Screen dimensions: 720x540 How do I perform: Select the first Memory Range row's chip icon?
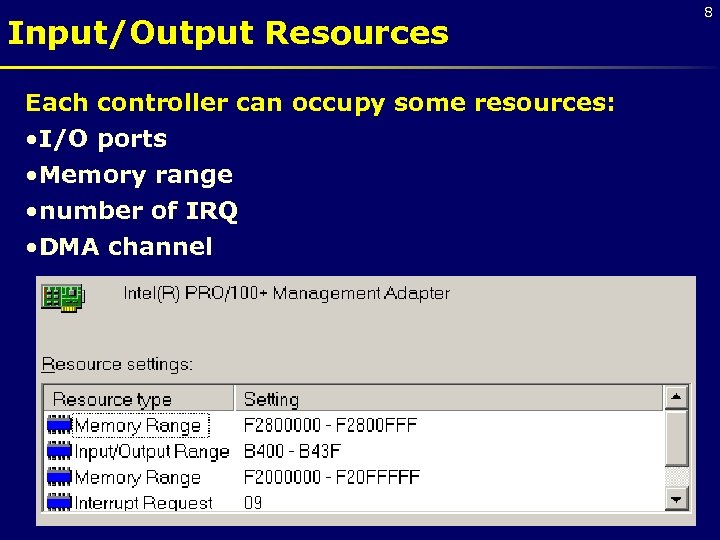(x=59, y=425)
